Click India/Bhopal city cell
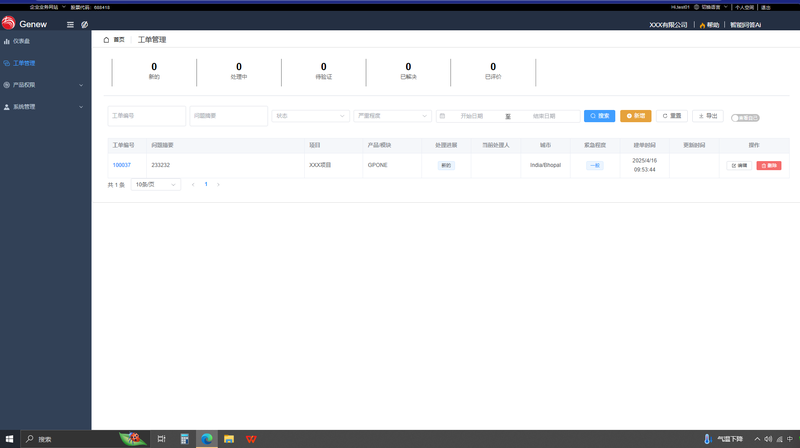Image resolution: width=800 pixels, height=448 pixels. pos(545,165)
